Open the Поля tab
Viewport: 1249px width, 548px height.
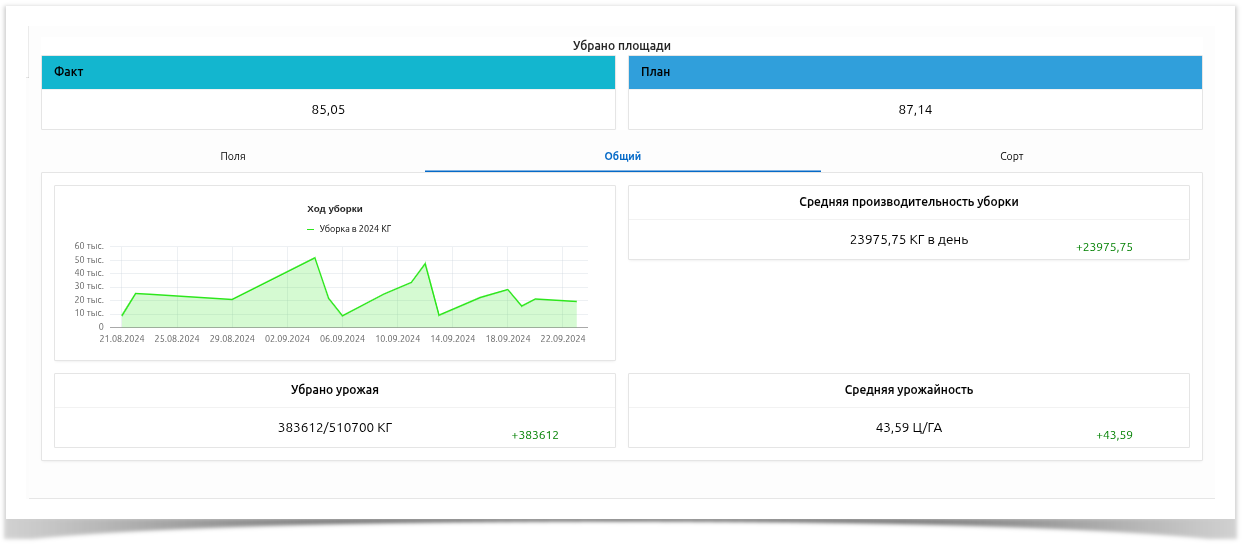[x=232, y=157]
